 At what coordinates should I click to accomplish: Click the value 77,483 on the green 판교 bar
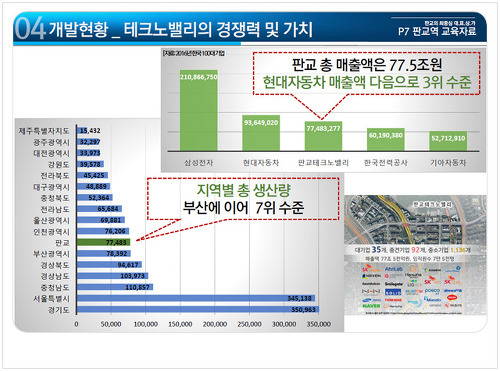(116, 242)
